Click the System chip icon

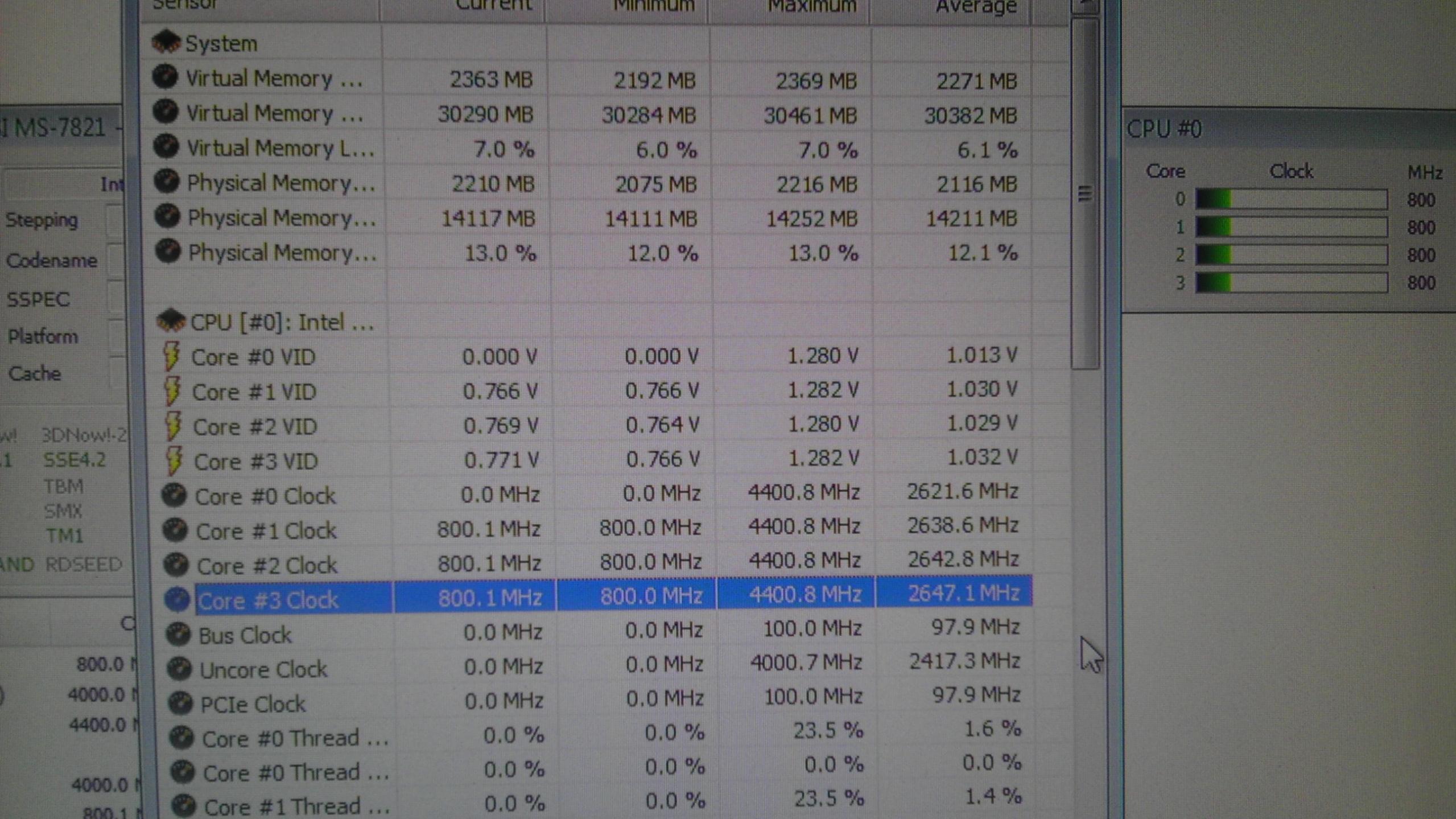click(x=166, y=42)
